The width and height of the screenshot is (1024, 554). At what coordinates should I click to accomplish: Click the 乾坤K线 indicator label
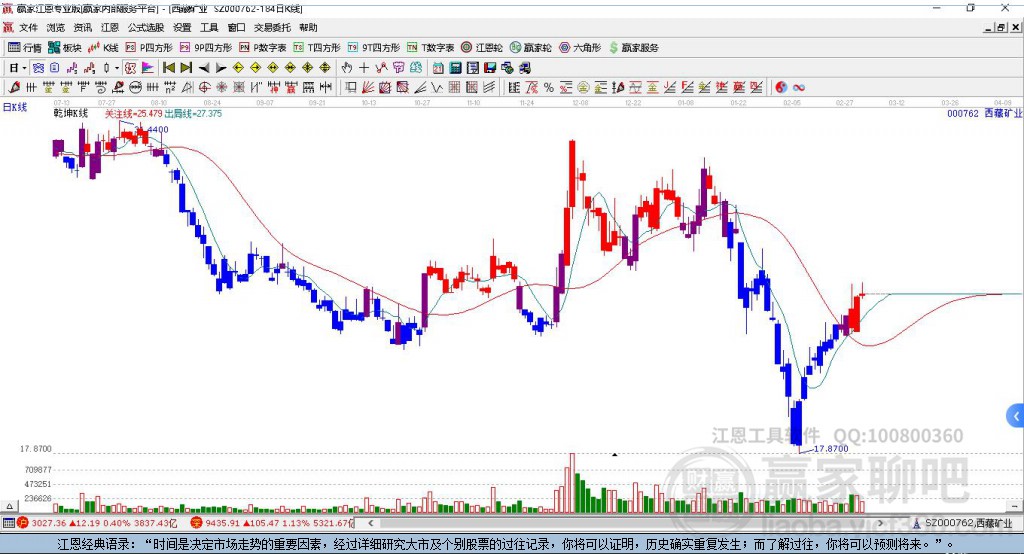71,114
